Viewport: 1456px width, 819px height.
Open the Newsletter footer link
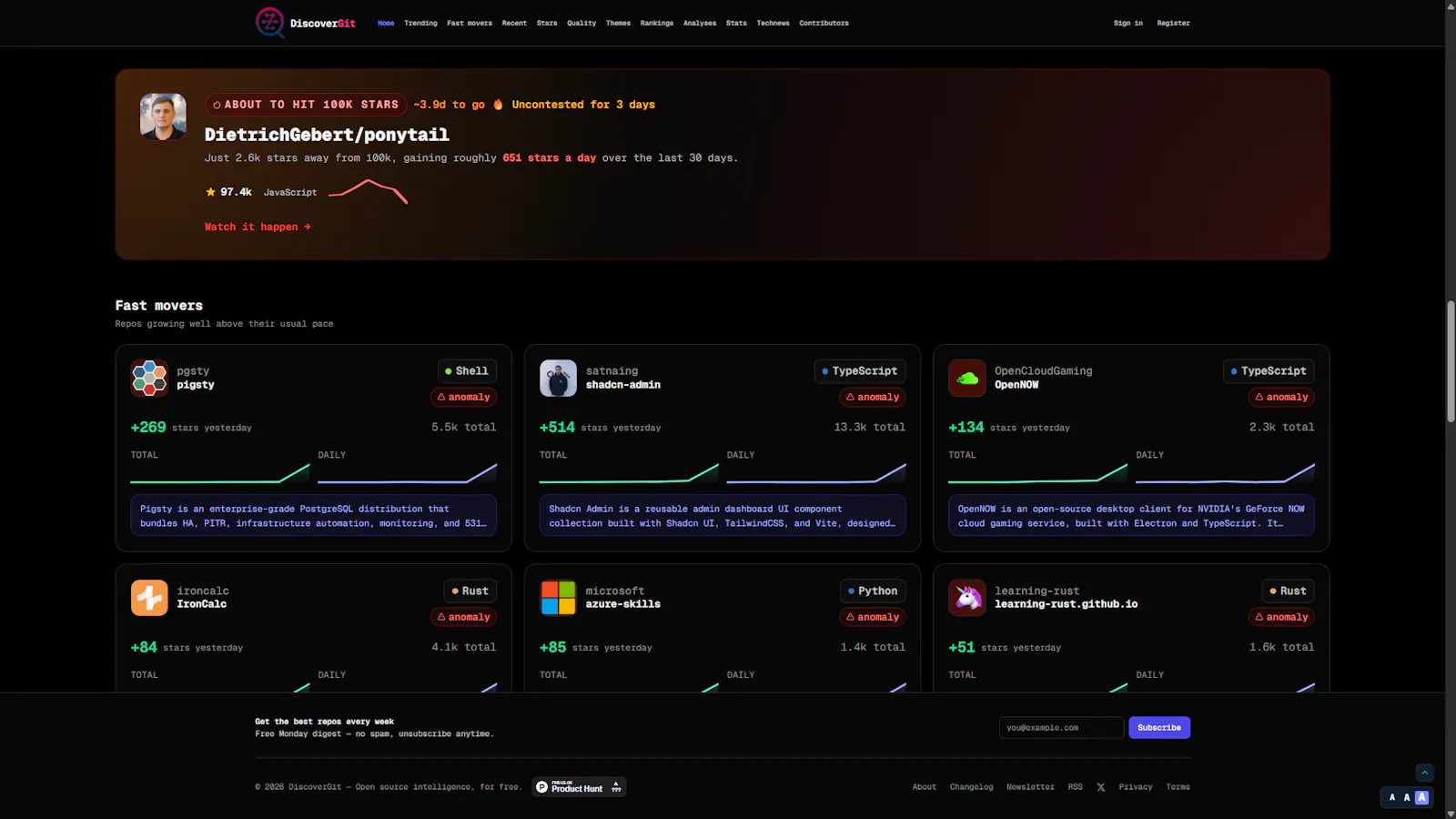point(1030,787)
